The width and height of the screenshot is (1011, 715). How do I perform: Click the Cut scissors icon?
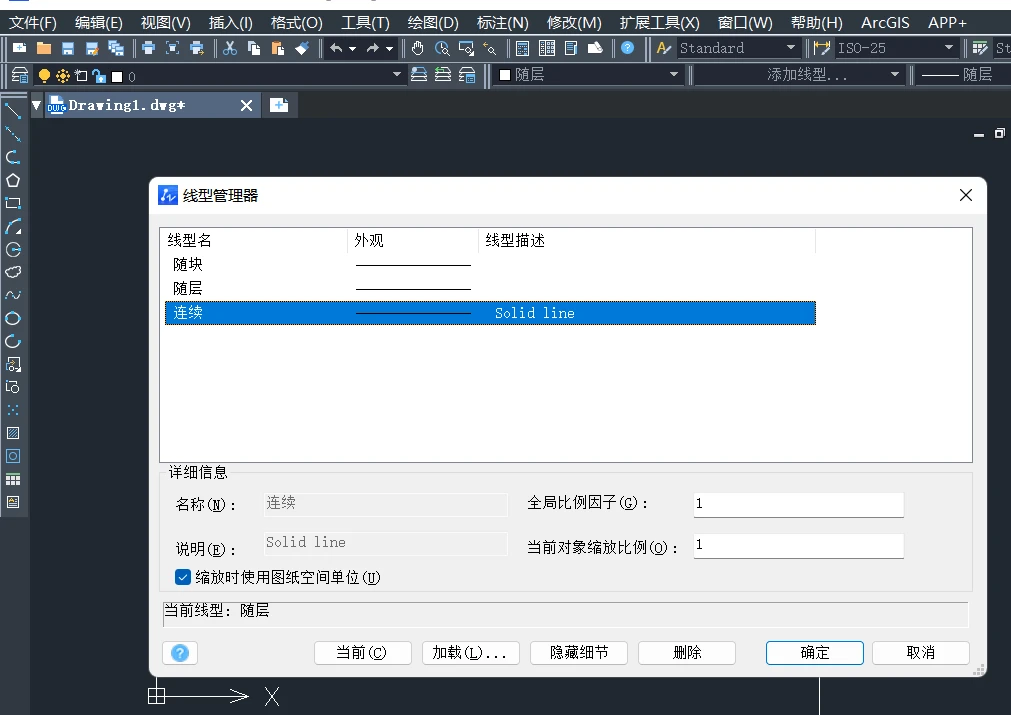click(230, 48)
